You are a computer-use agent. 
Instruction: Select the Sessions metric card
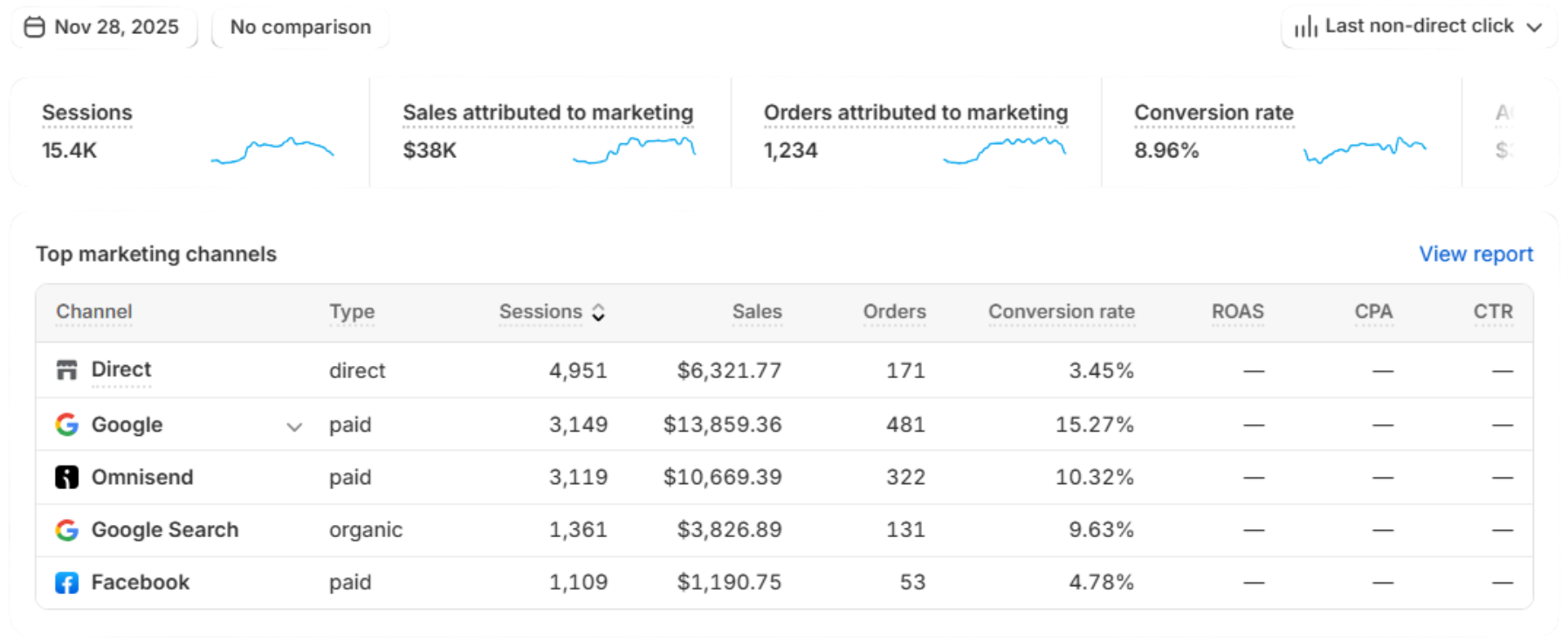click(188, 133)
